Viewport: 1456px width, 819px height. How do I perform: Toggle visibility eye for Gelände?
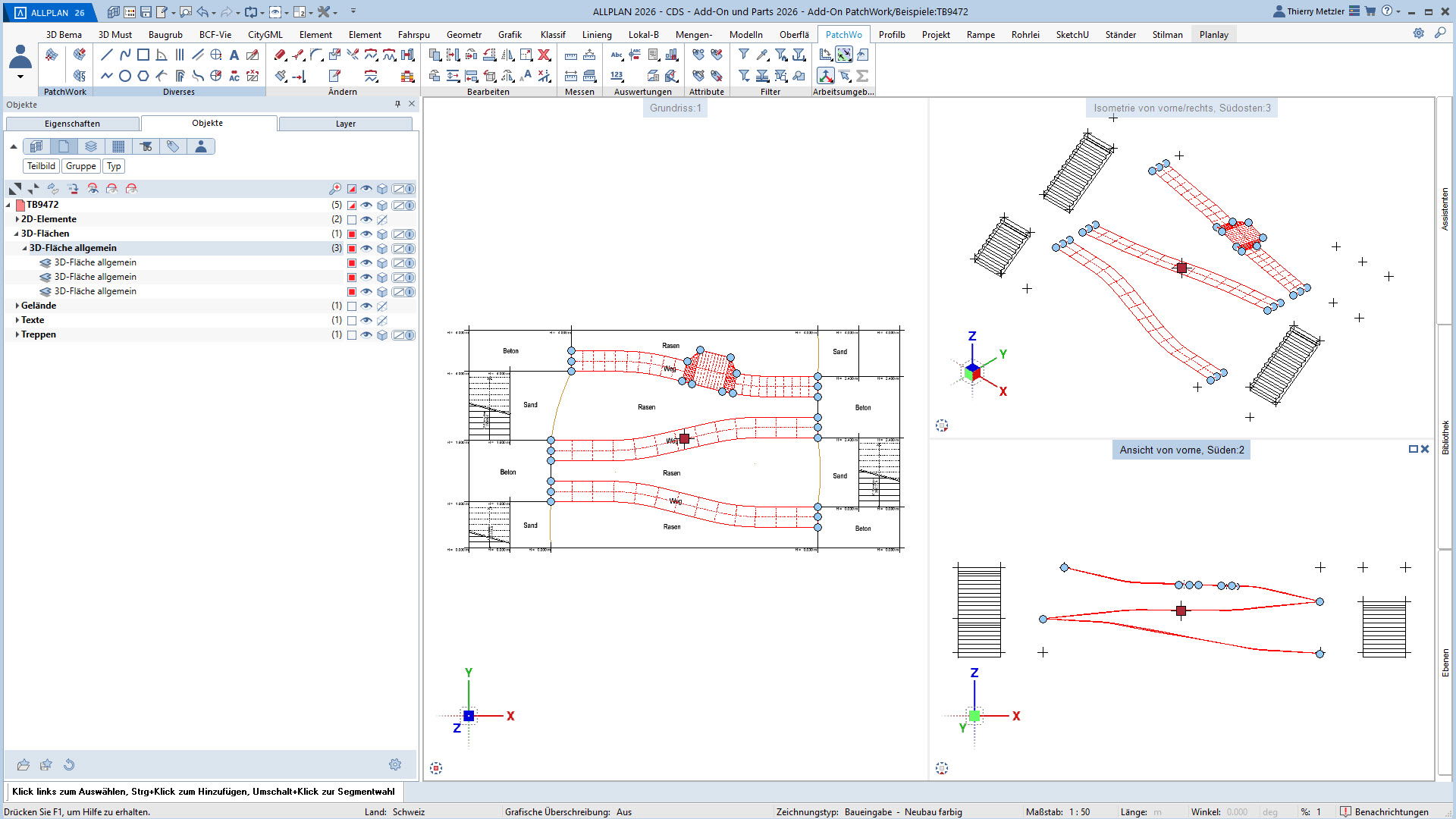pyautogui.click(x=366, y=306)
